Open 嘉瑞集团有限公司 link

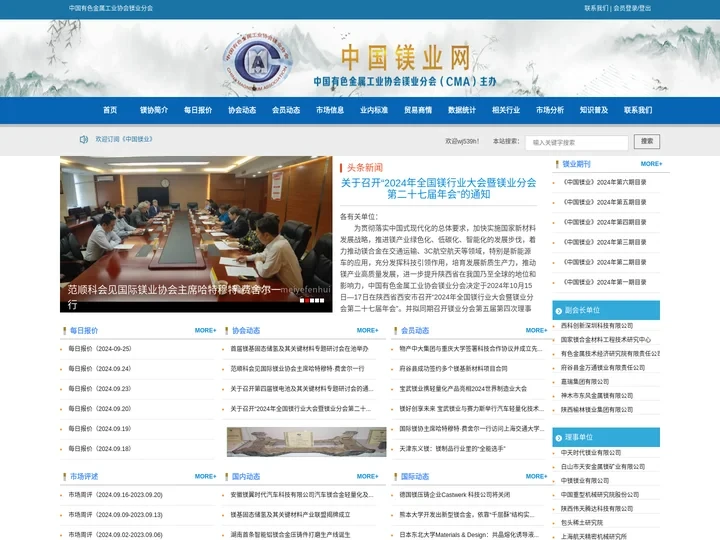tap(585, 382)
